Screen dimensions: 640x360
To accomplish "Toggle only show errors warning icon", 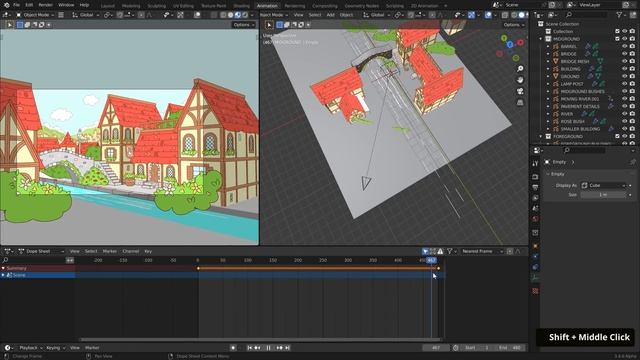I will point(440,251).
